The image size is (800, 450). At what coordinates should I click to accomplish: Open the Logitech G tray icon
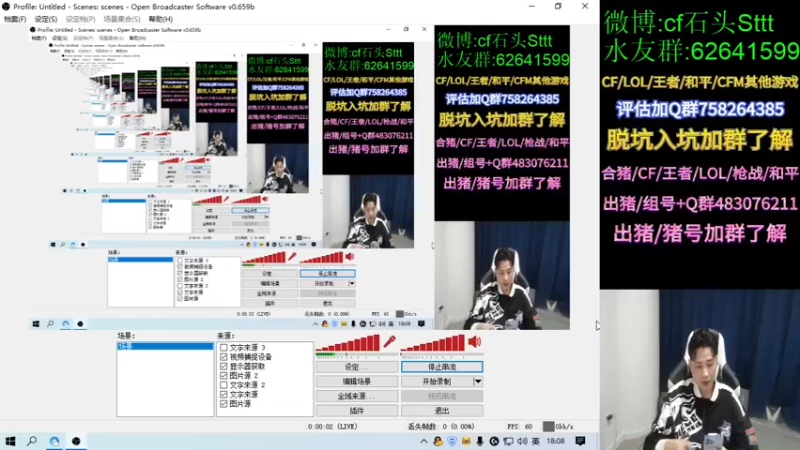tap(493, 441)
